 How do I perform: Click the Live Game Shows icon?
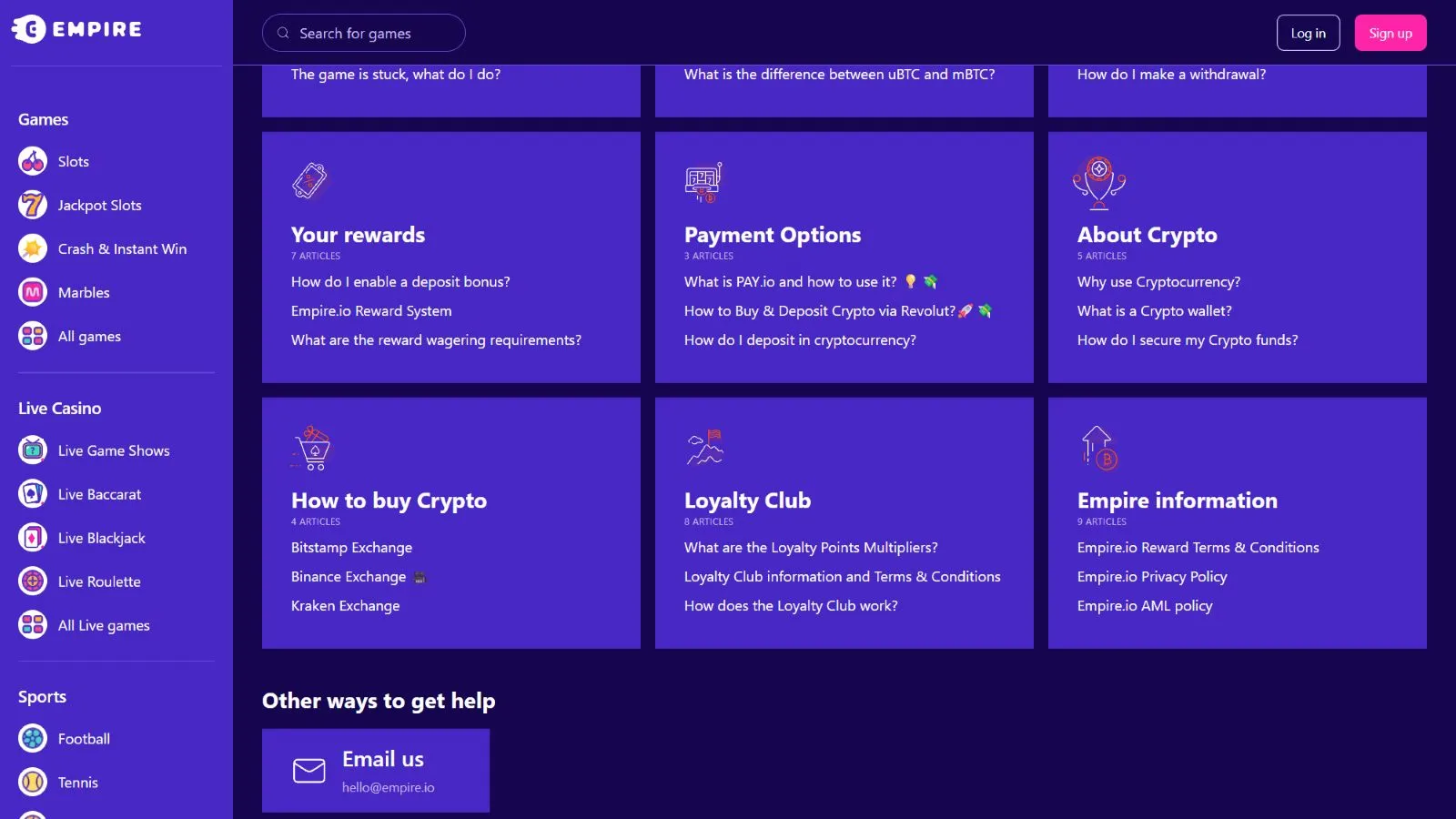pyautogui.click(x=33, y=450)
